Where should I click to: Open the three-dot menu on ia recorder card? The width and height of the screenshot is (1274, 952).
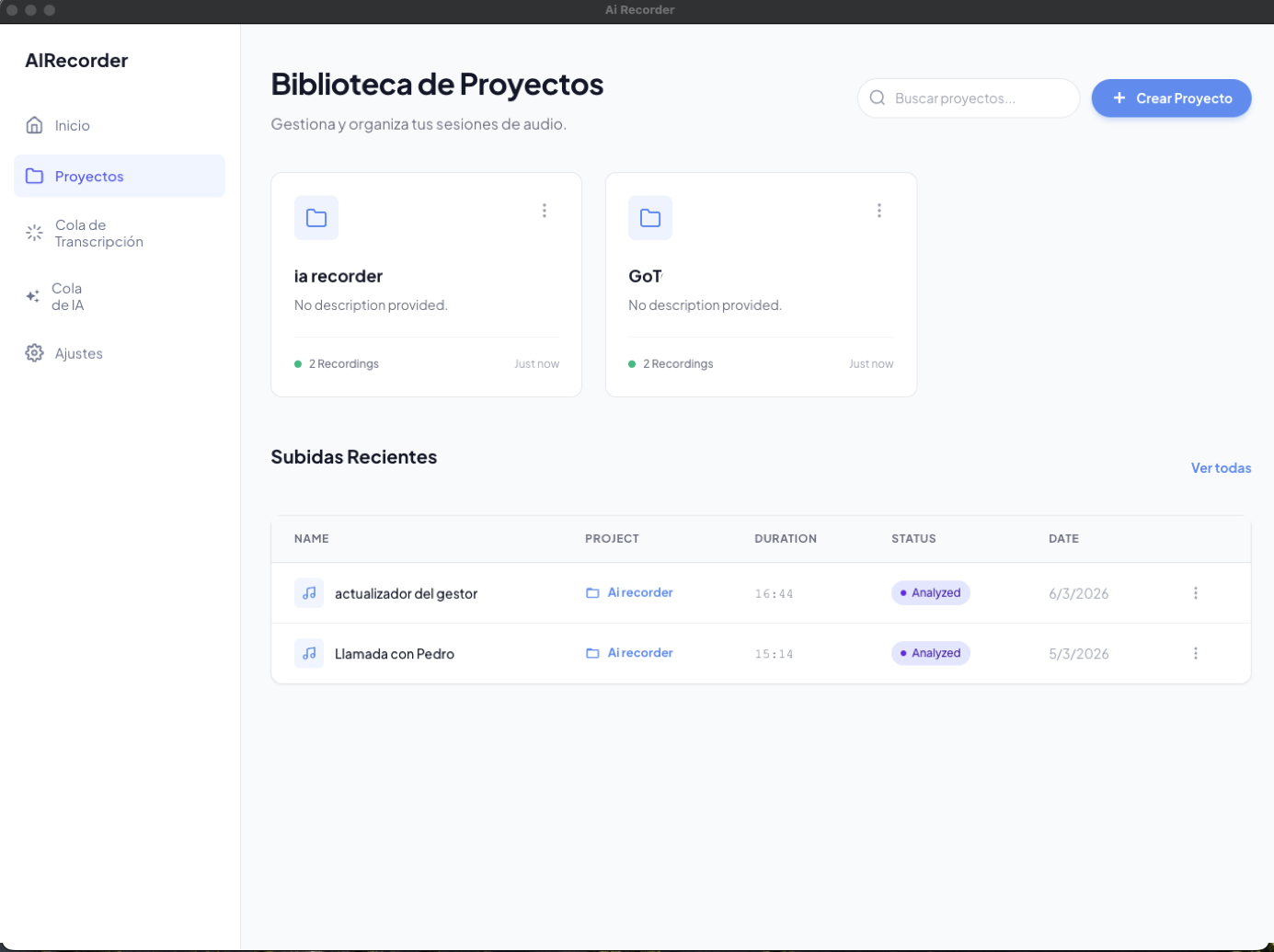pyautogui.click(x=545, y=211)
